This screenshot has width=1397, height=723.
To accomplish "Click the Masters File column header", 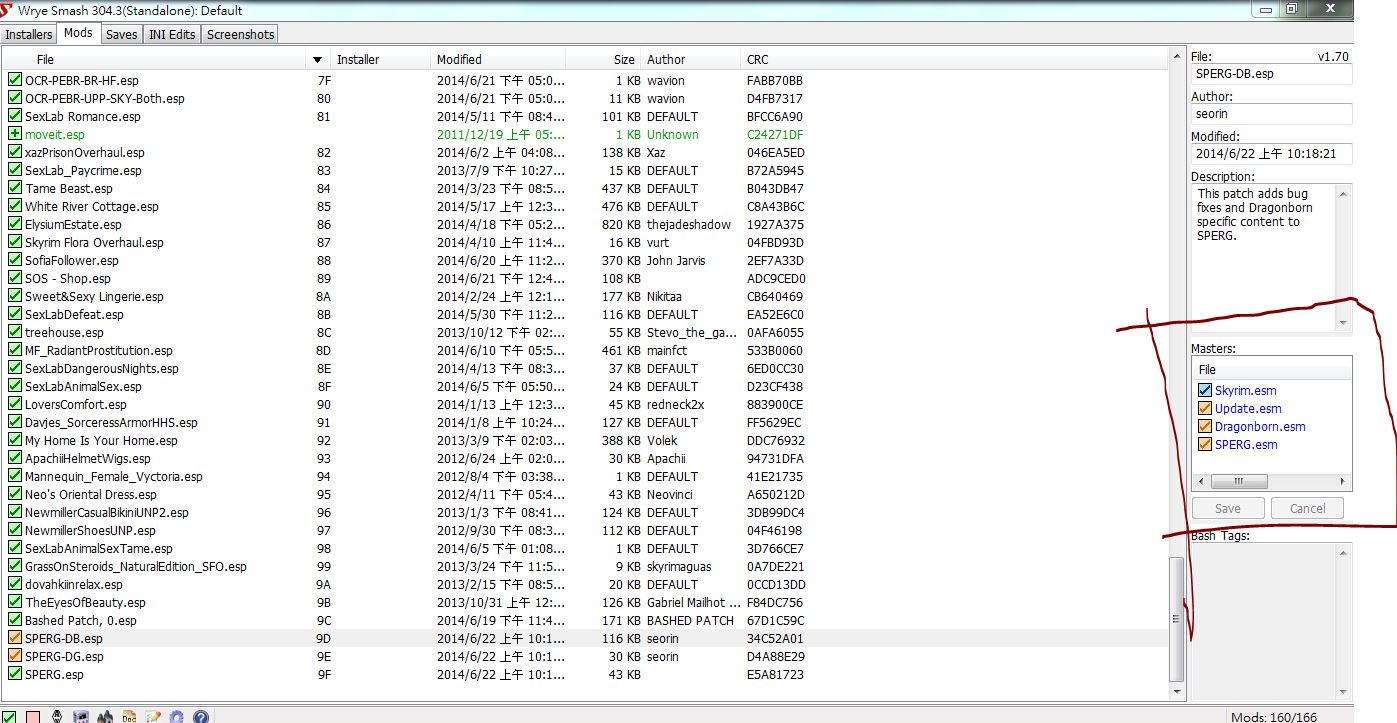I will point(1271,370).
